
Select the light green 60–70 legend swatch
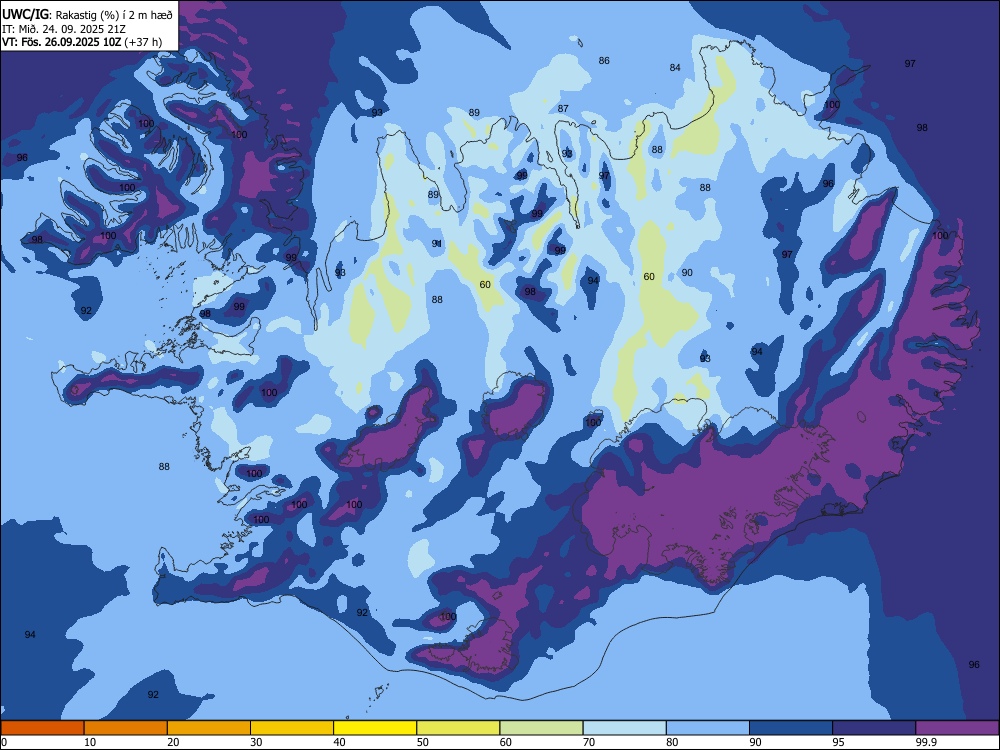(x=541, y=728)
